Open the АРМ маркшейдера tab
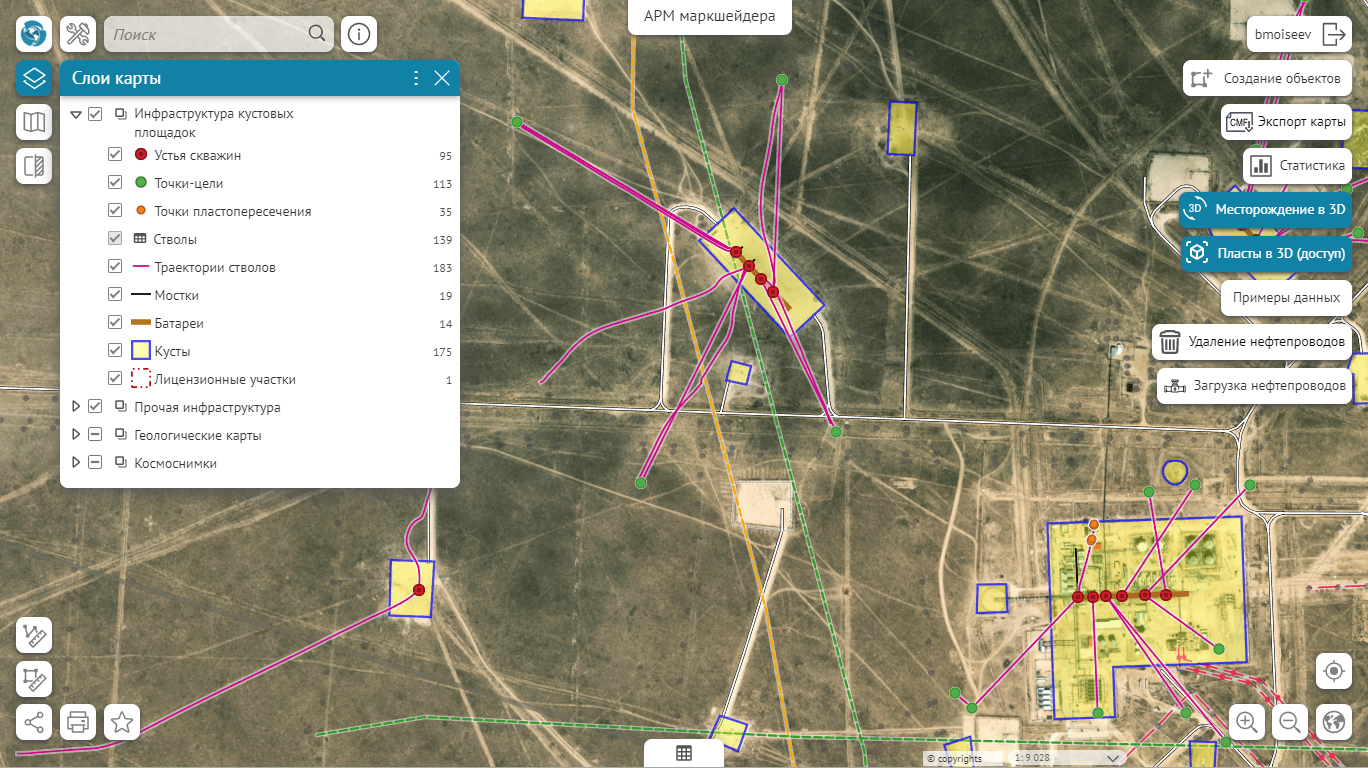Screen dimensions: 1368x768 click(709, 16)
